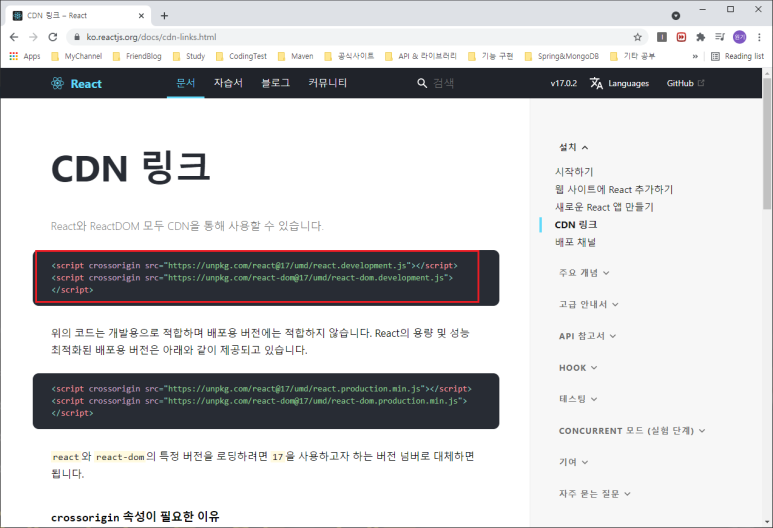Expand the 자주 묻는 질문 section
Image resolution: width=773 pixels, height=528 pixels.
point(595,493)
